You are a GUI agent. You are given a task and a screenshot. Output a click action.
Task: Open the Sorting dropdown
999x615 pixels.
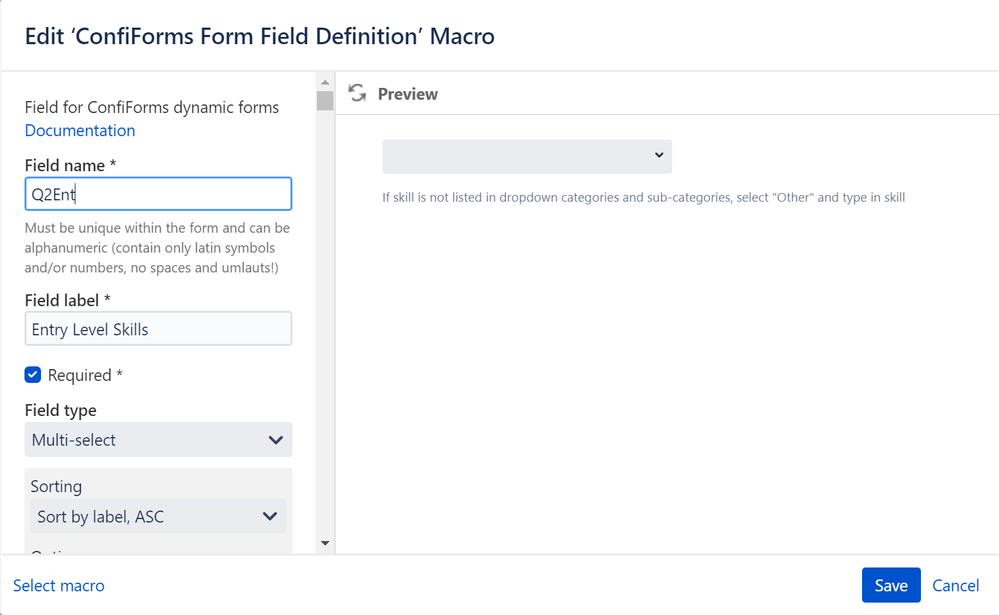click(x=158, y=516)
